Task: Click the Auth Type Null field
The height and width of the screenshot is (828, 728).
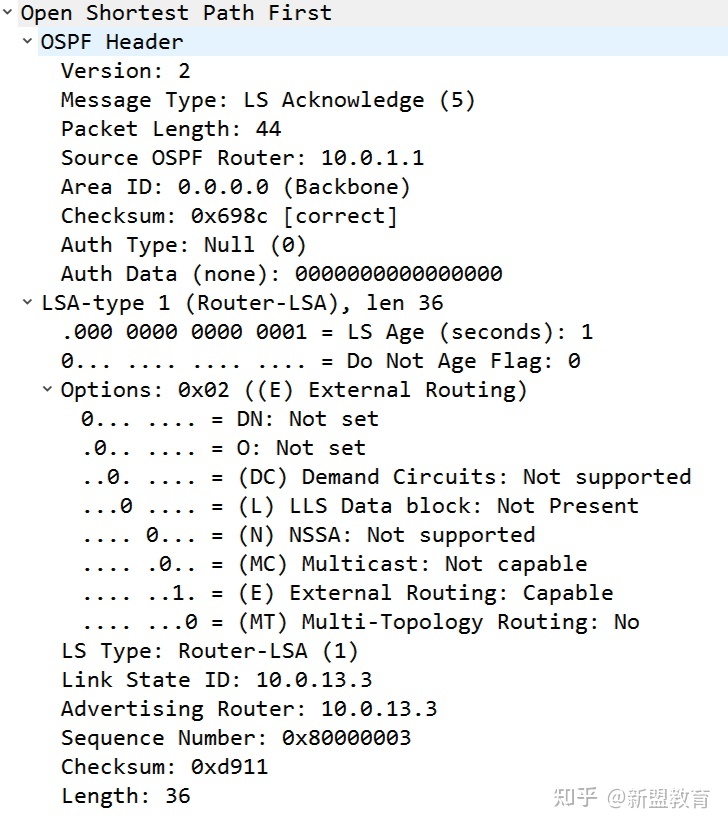Action: [x=183, y=245]
